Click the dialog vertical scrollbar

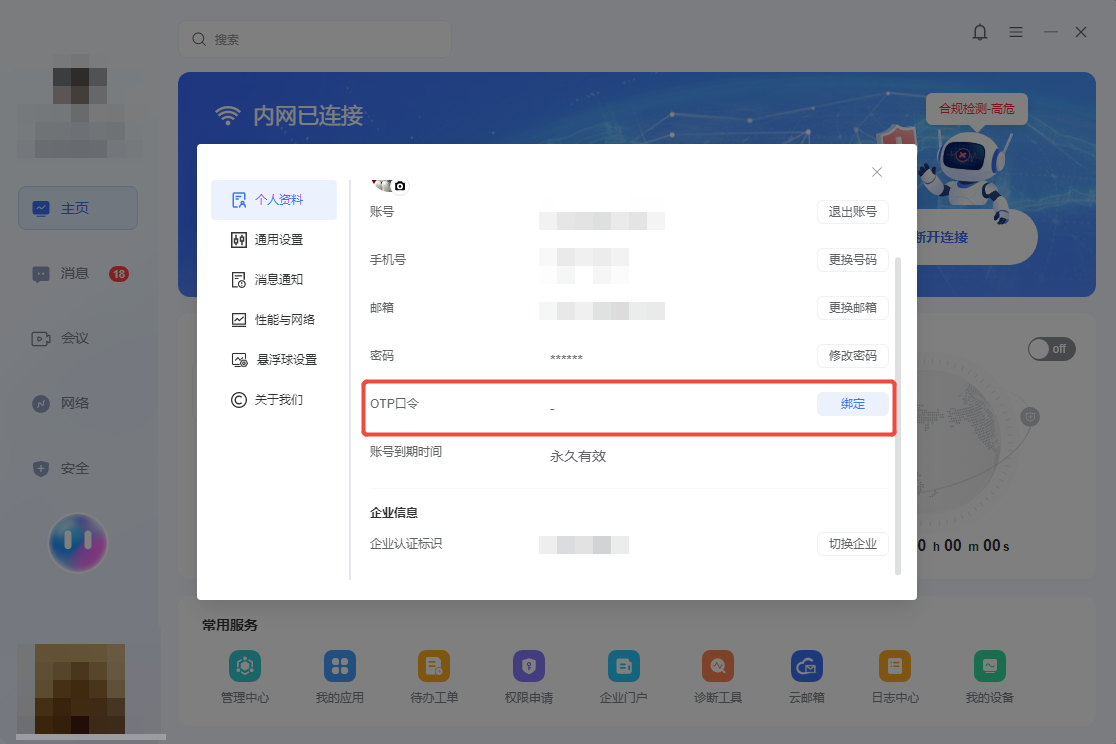click(x=897, y=416)
